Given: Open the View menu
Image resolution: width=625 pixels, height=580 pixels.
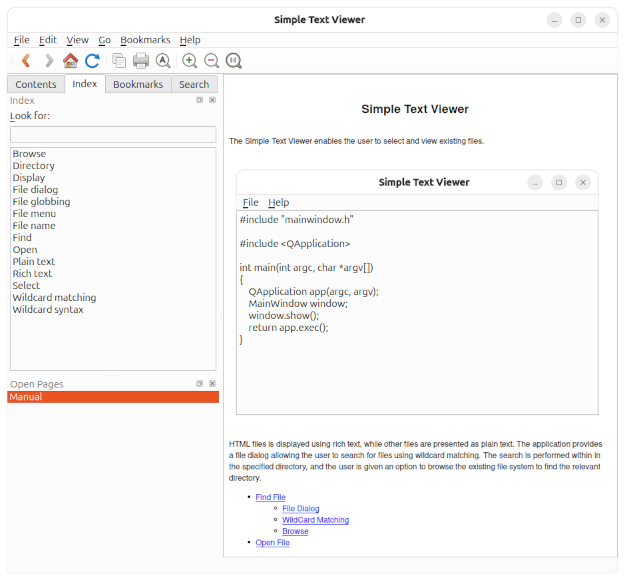Looking at the screenshot, I should [77, 40].
